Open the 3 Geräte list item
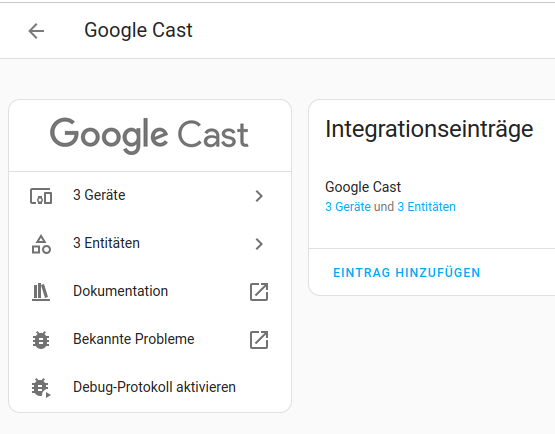This screenshot has width=555, height=434. pos(150,196)
